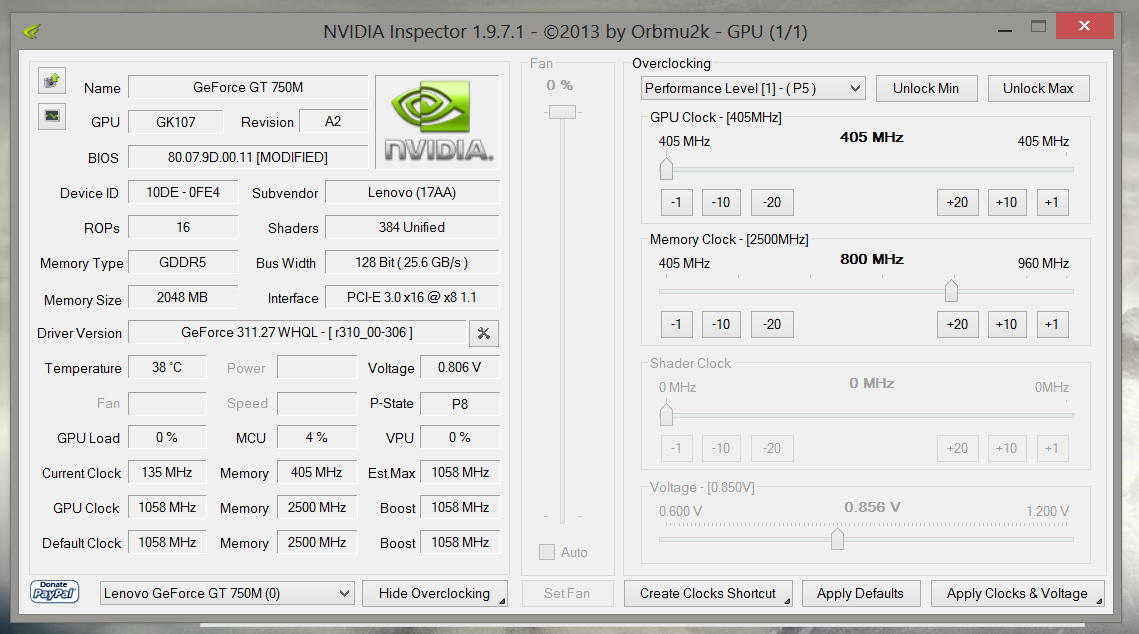Viewport: 1139px width, 634px height.
Task: Maximize the NVIDIA Inspector window
Action: click(1039, 27)
